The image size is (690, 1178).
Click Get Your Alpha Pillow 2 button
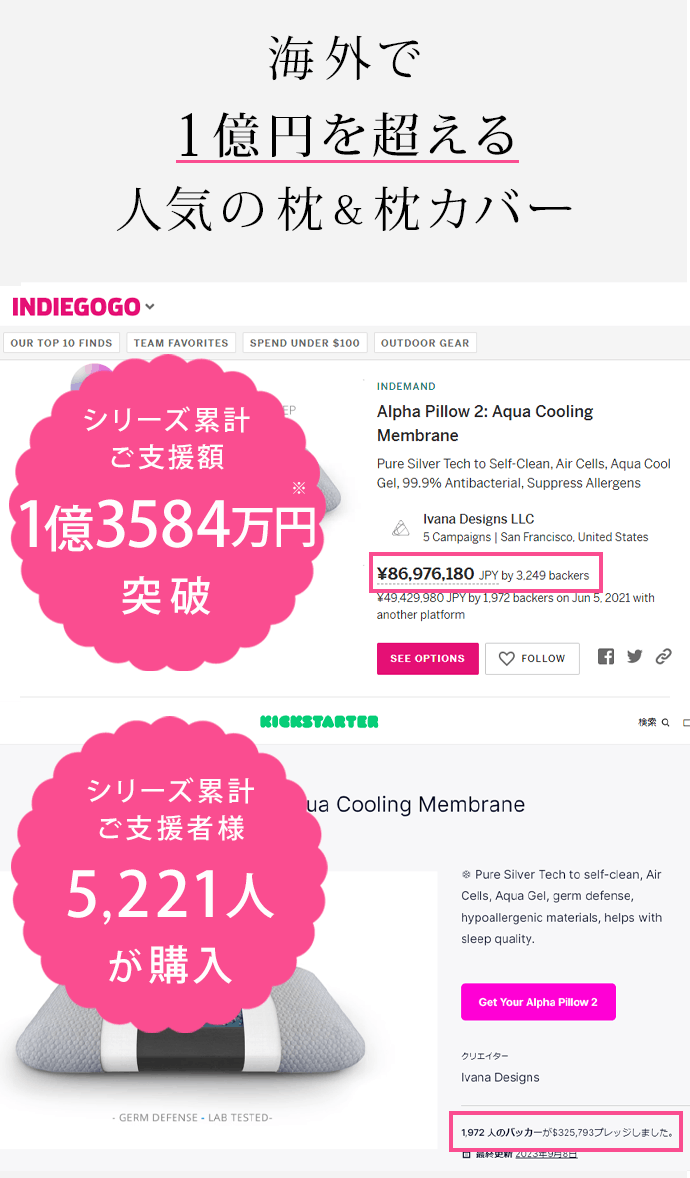[538, 1002]
